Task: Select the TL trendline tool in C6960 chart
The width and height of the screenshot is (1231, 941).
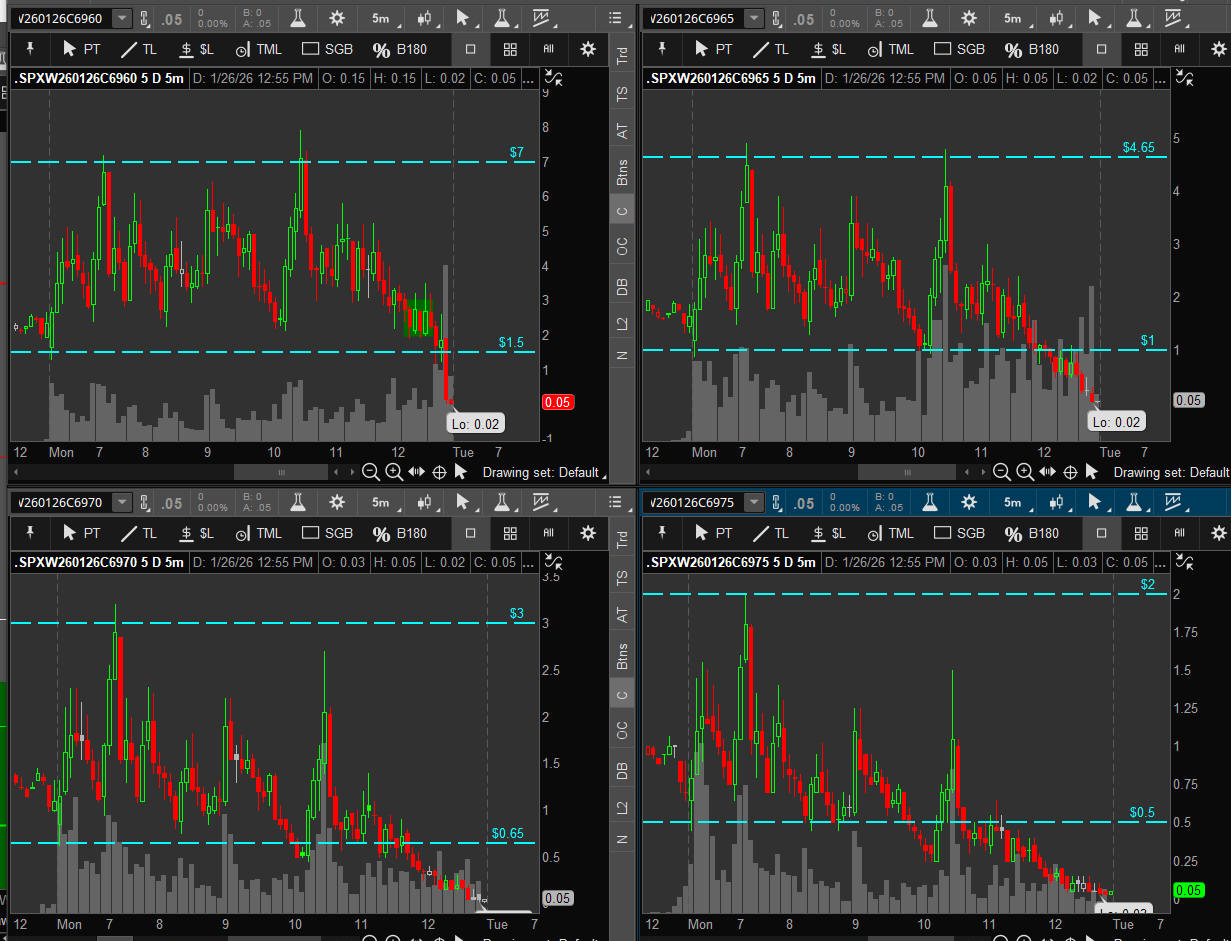Action: [139, 49]
